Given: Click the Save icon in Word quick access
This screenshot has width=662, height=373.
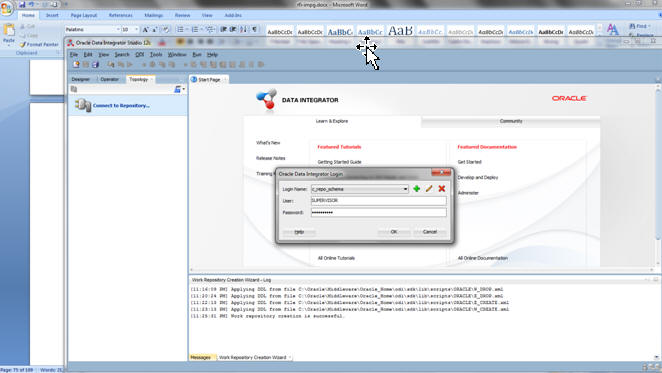Looking at the screenshot, I should click(x=22, y=5).
